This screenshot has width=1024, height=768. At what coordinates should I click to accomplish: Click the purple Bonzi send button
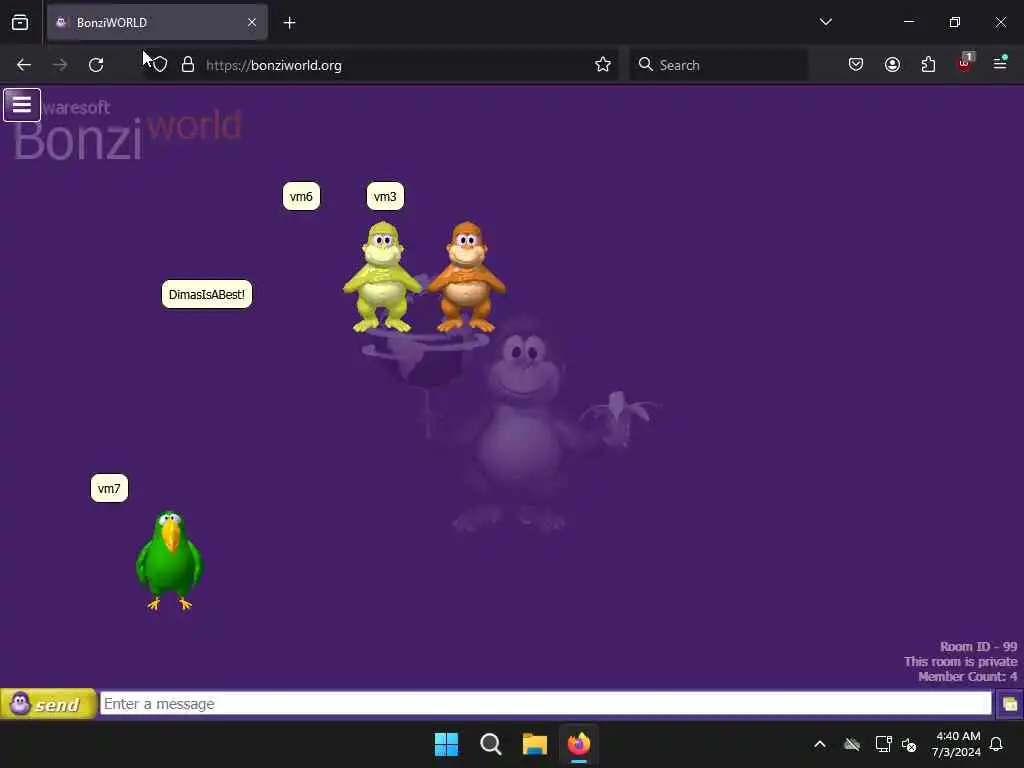coord(48,704)
